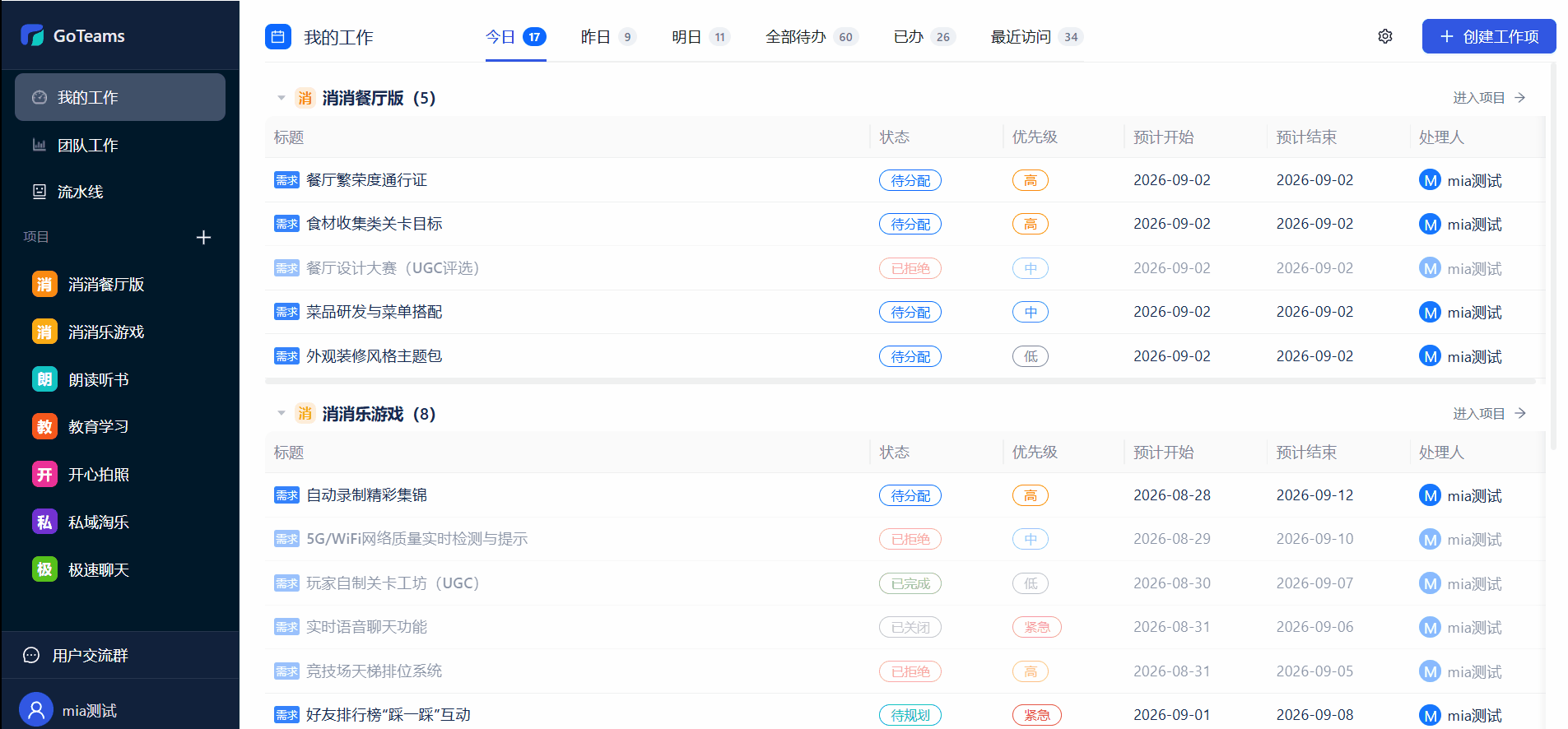Open 待分配 status of 食材收集类关卡目标

pos(910,224)
